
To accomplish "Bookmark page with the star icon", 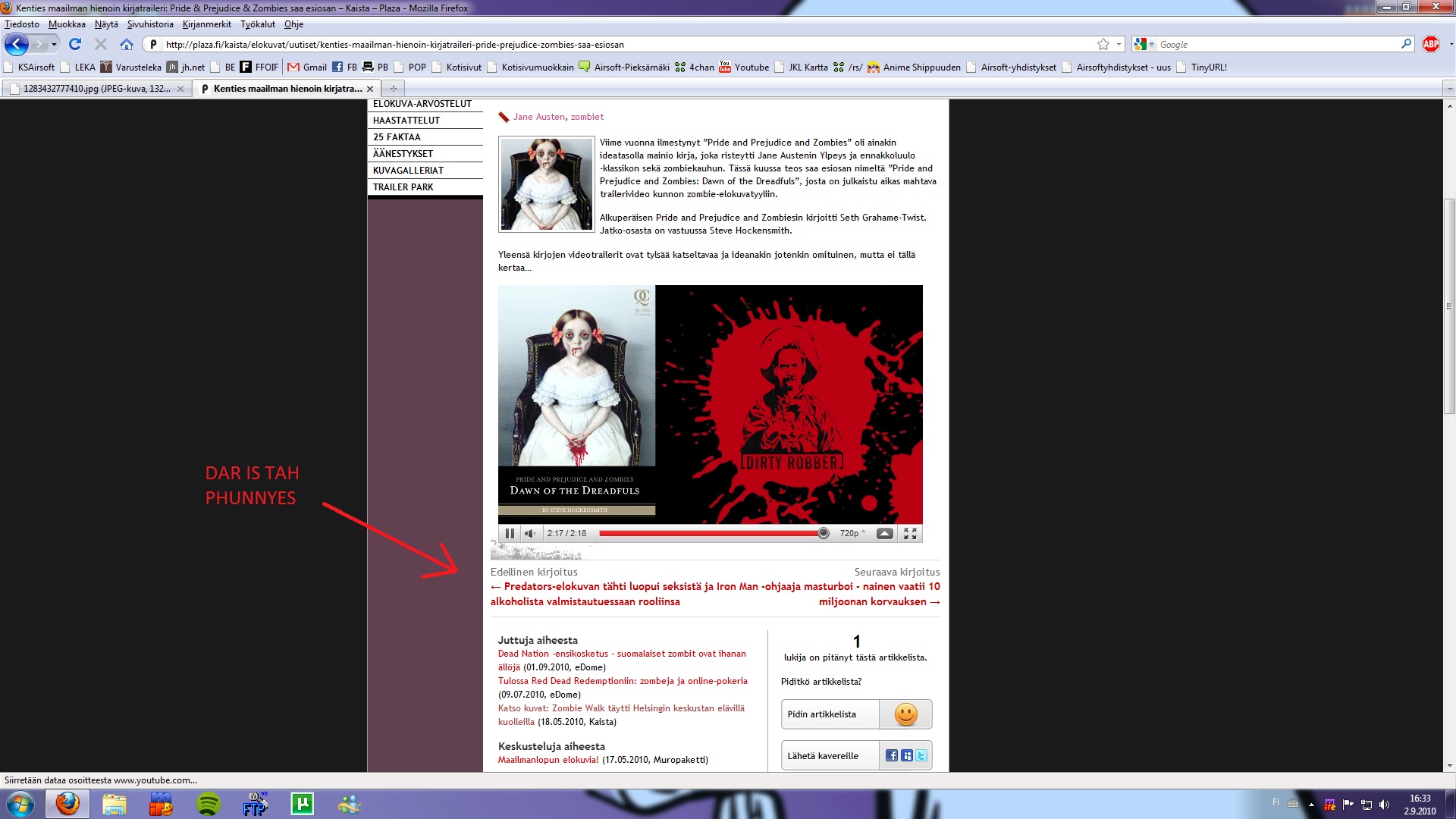I will [1103, 44].
